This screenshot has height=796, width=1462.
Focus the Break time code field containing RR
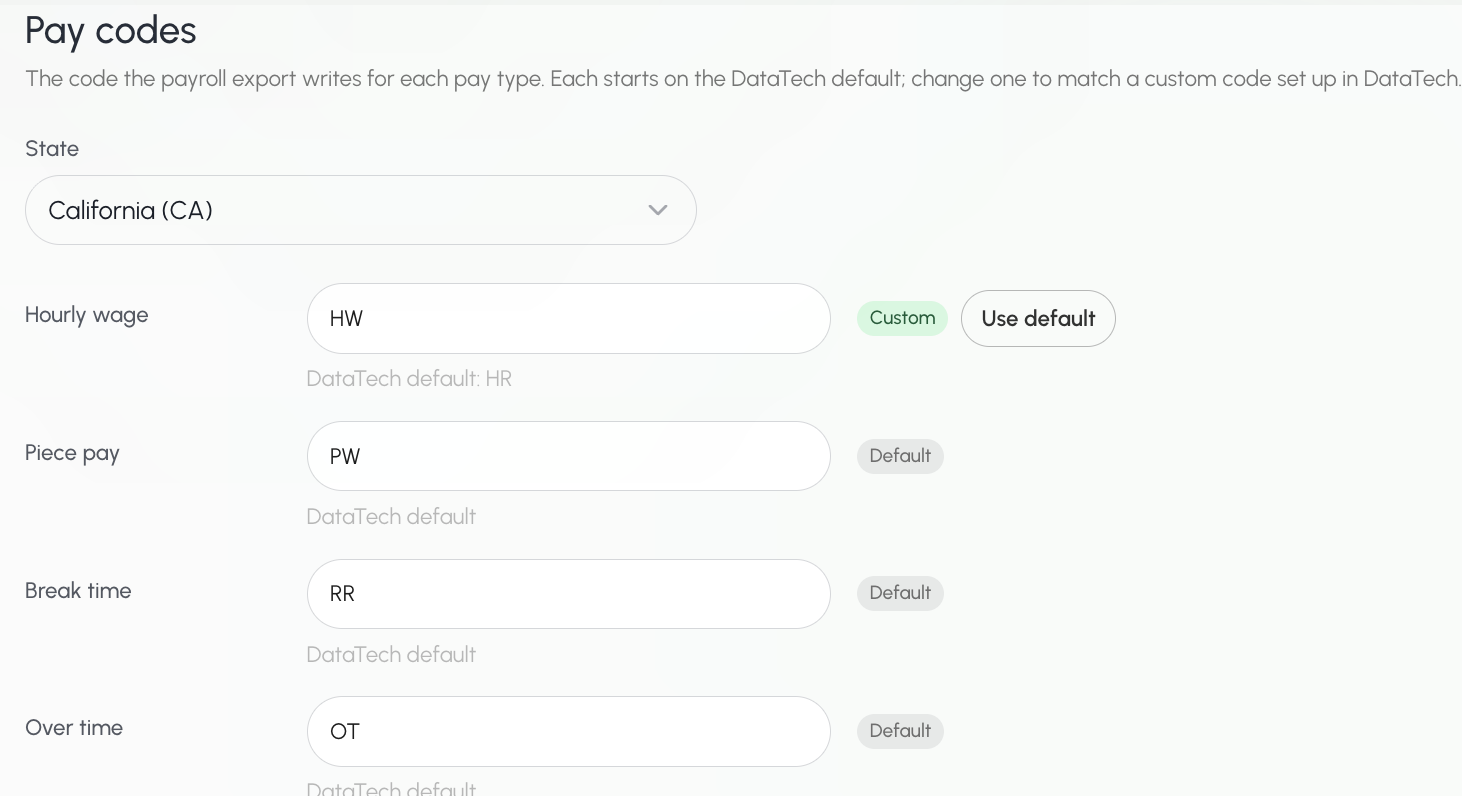[x=568, y=594]
